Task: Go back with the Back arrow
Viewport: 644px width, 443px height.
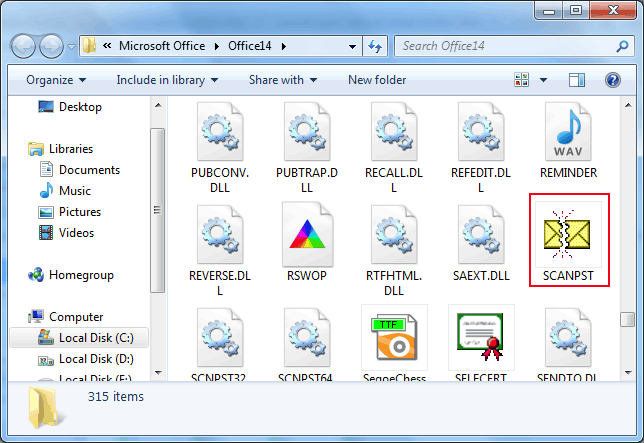Action: (24, 46)
